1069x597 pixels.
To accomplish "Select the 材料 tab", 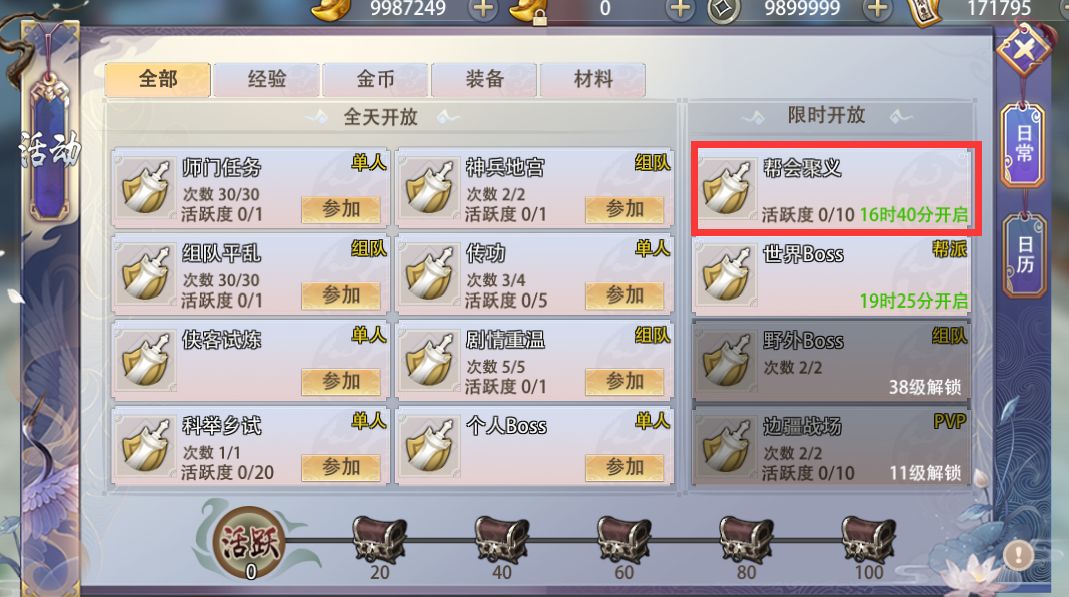I will [x=593, y=80].
